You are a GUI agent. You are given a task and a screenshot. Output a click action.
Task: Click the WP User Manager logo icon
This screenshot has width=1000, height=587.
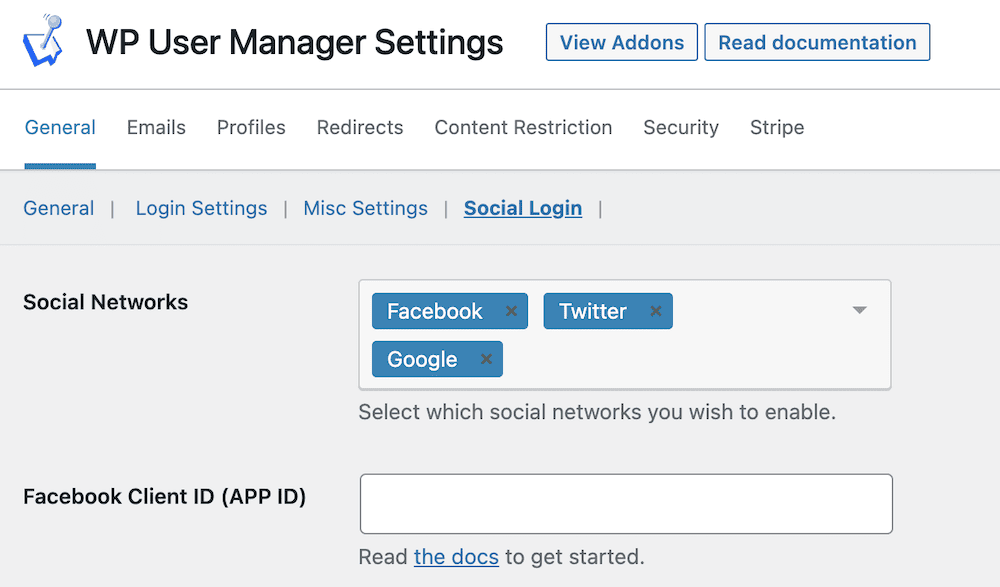43,41
